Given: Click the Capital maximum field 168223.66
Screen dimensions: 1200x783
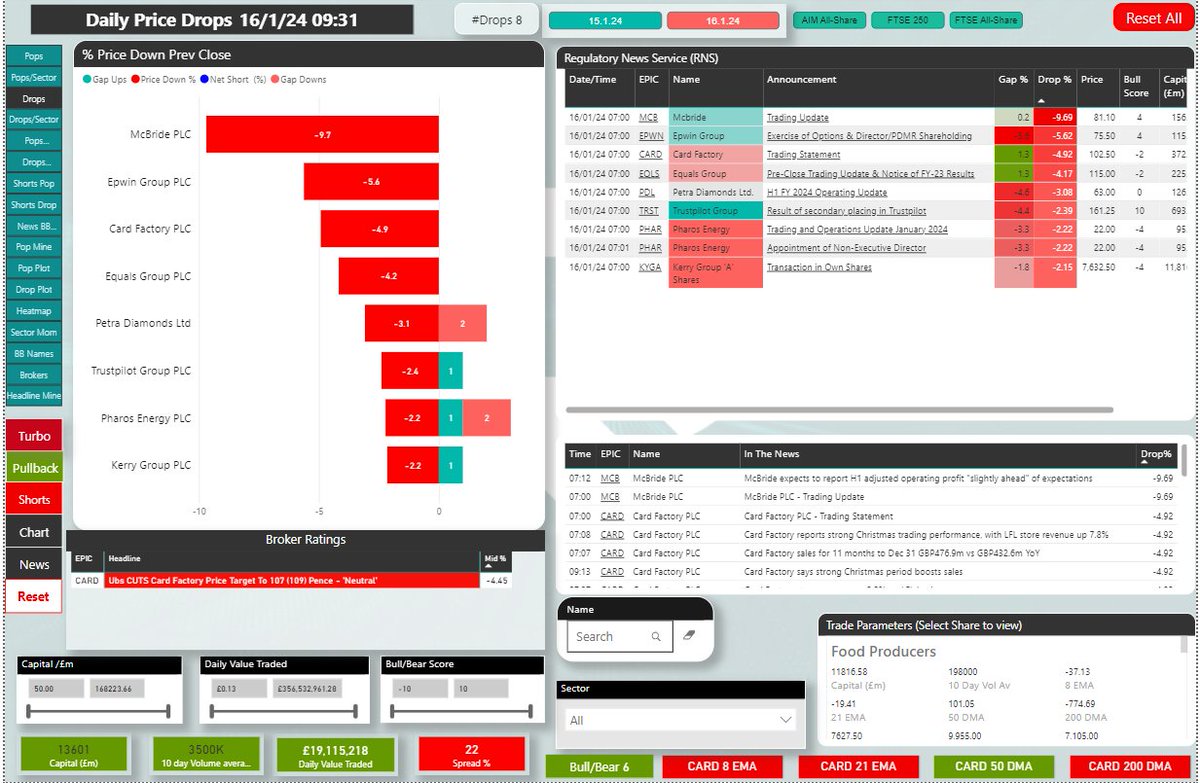Looking at the screenshot, I should click(x=117, y=689).
